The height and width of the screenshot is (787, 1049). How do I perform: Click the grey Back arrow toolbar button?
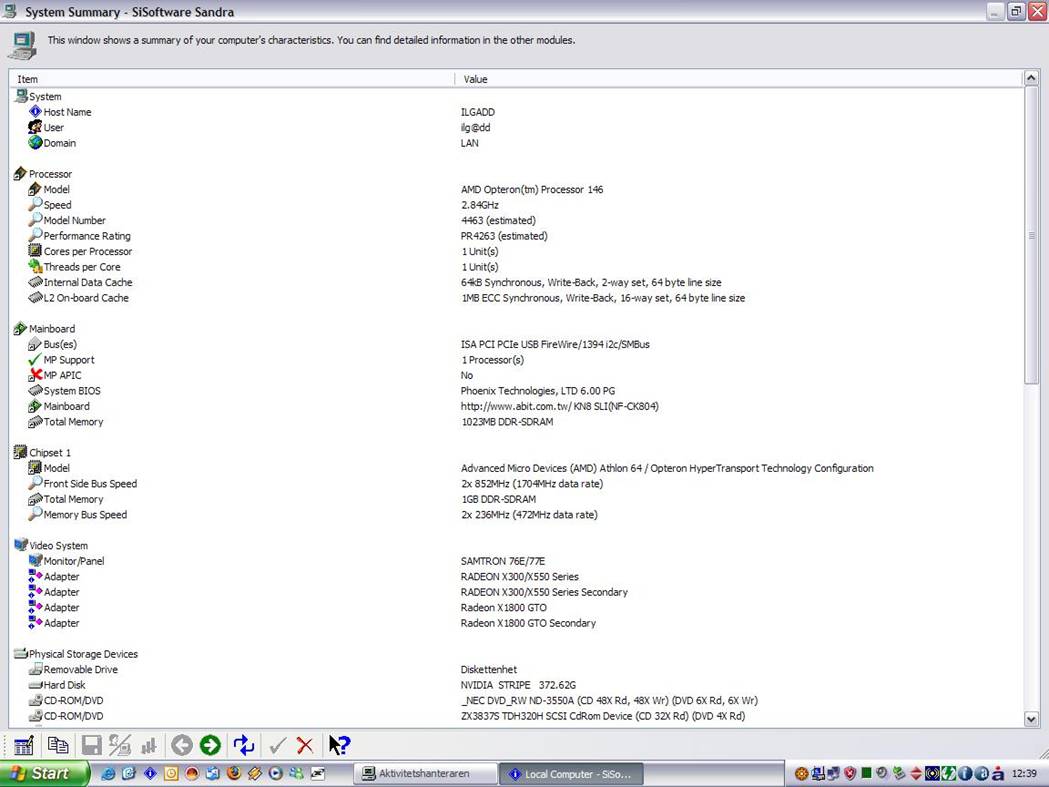[181, 745]
